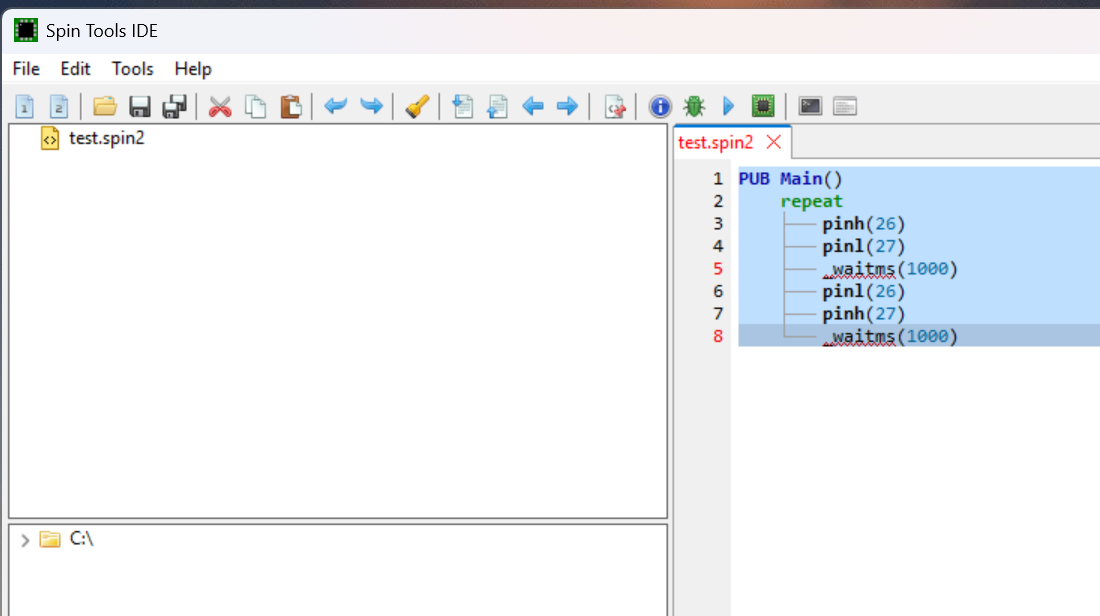
Task: Show info with the blue info icon
Action: [659, 106]
